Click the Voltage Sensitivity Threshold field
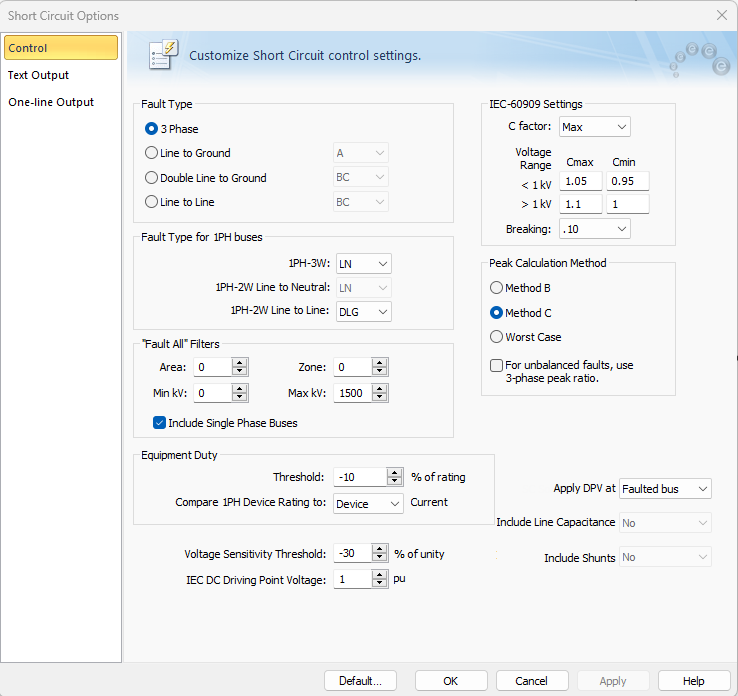This screenshot has width=738, height=696. (x=353, y=553)
